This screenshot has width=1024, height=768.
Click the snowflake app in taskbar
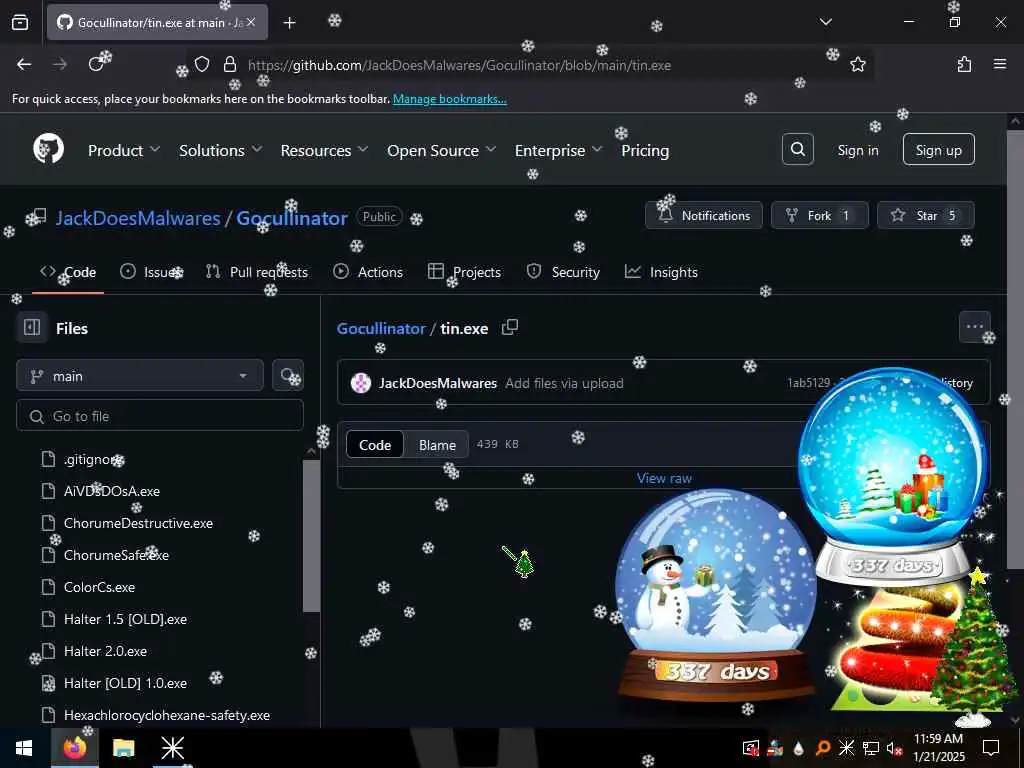point(172,748)
